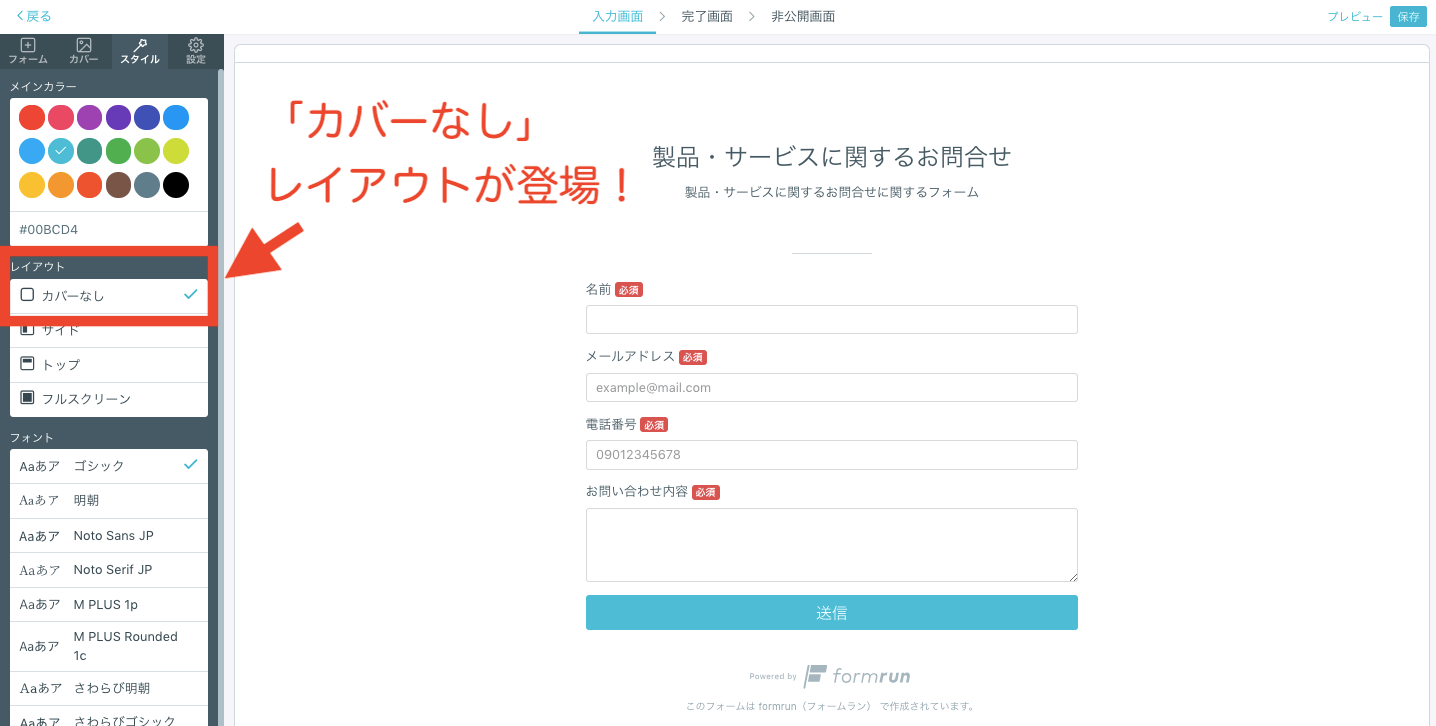
Task: Choose the Noto Sans JP font
Action: pyautogui.click(x=108, y=535)
